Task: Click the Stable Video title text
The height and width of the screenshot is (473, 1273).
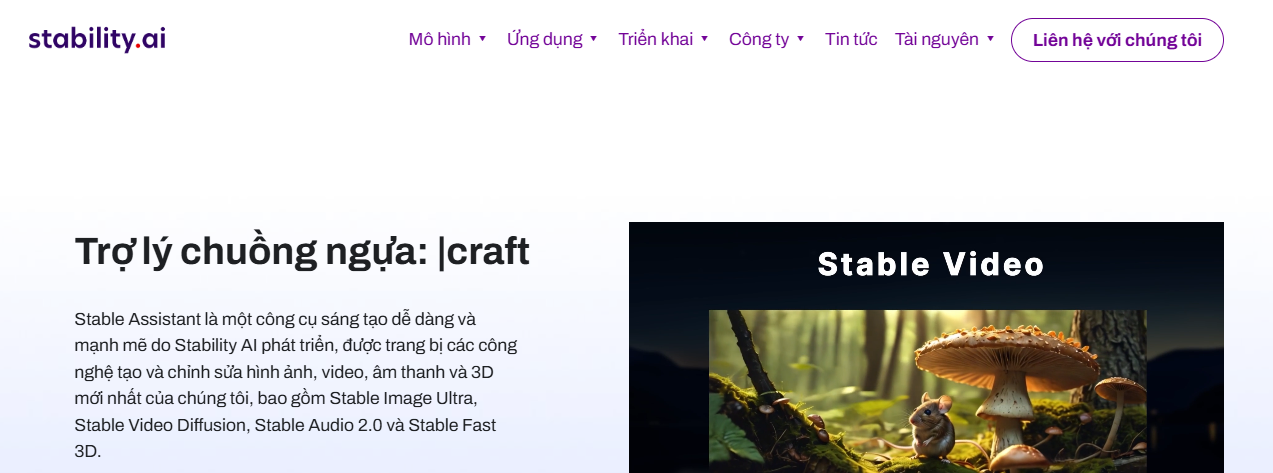Action: [930, 264]
